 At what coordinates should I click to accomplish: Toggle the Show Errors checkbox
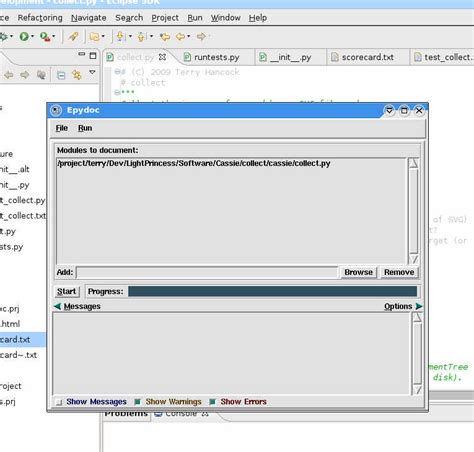point(212,402)
